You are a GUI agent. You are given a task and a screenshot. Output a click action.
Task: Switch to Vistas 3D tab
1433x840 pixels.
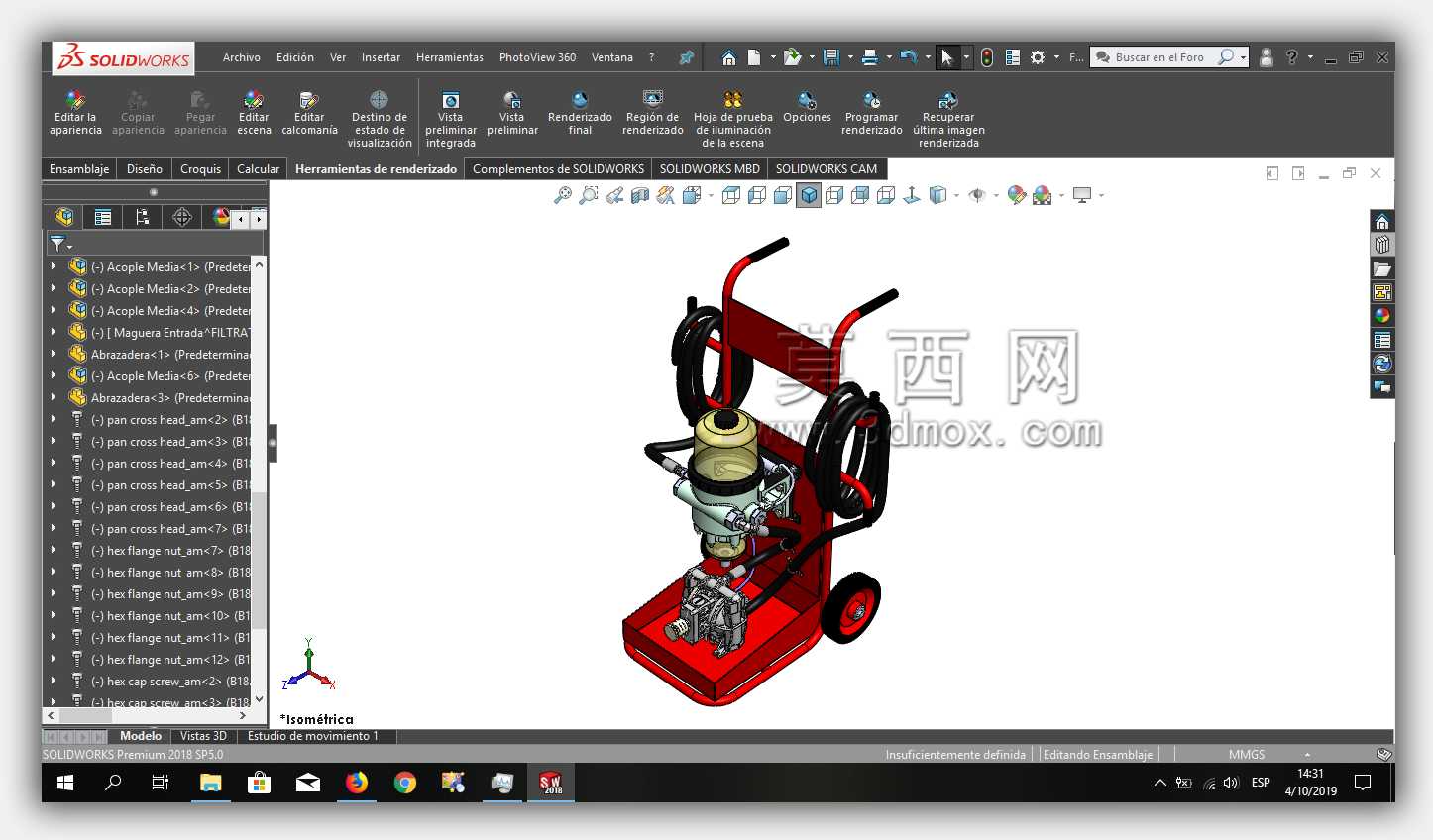203,736
